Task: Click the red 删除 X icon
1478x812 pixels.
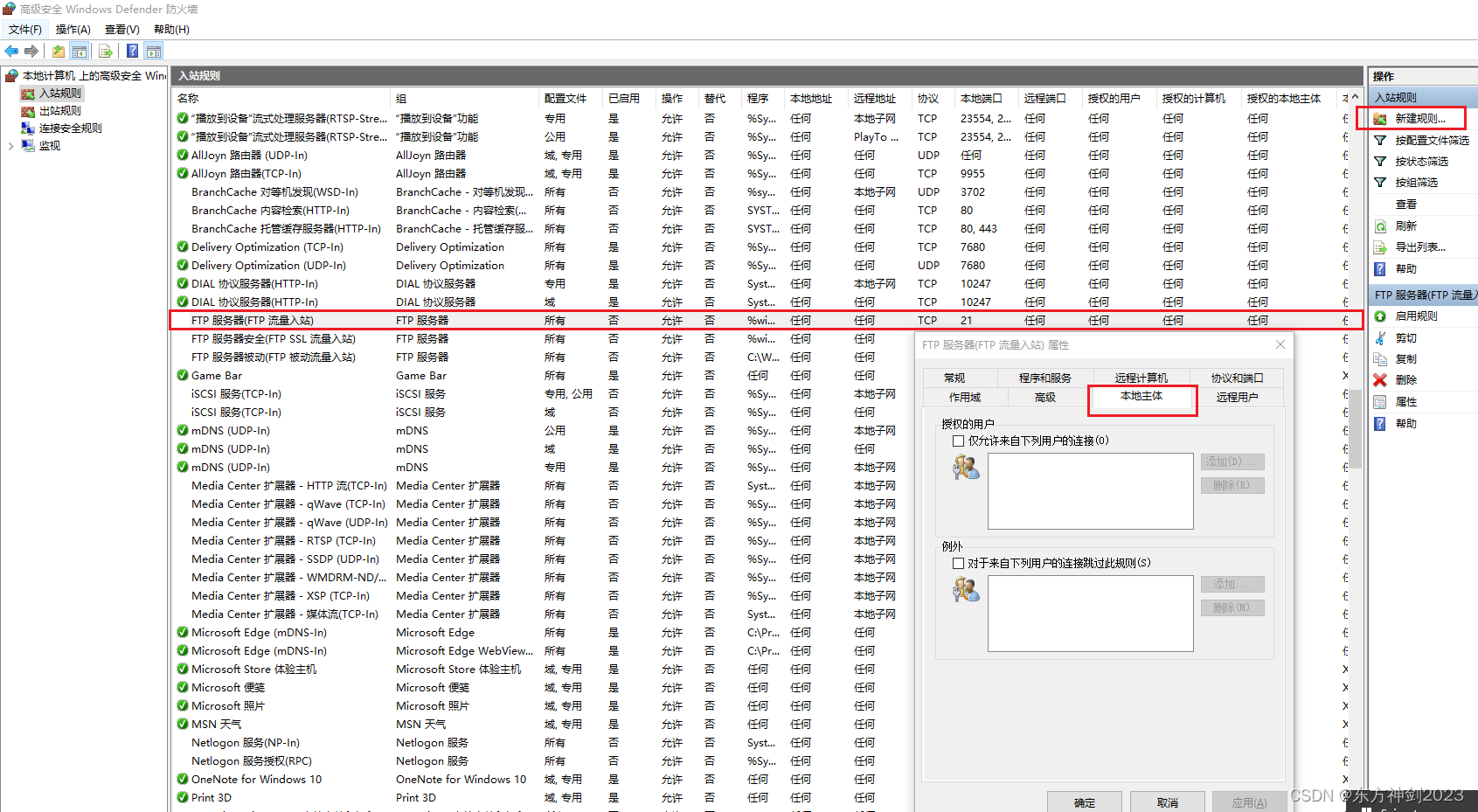Action: [x=1380, y=380]
